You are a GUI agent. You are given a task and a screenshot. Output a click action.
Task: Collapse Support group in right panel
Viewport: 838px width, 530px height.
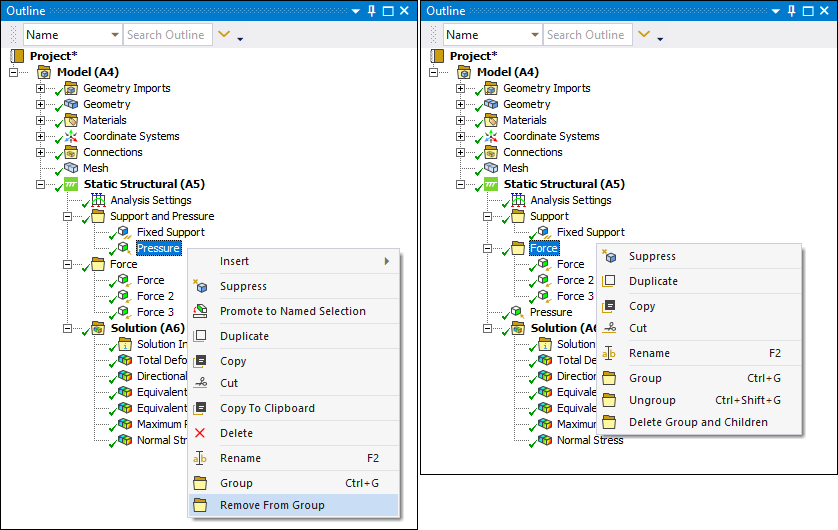coord(487,216)
